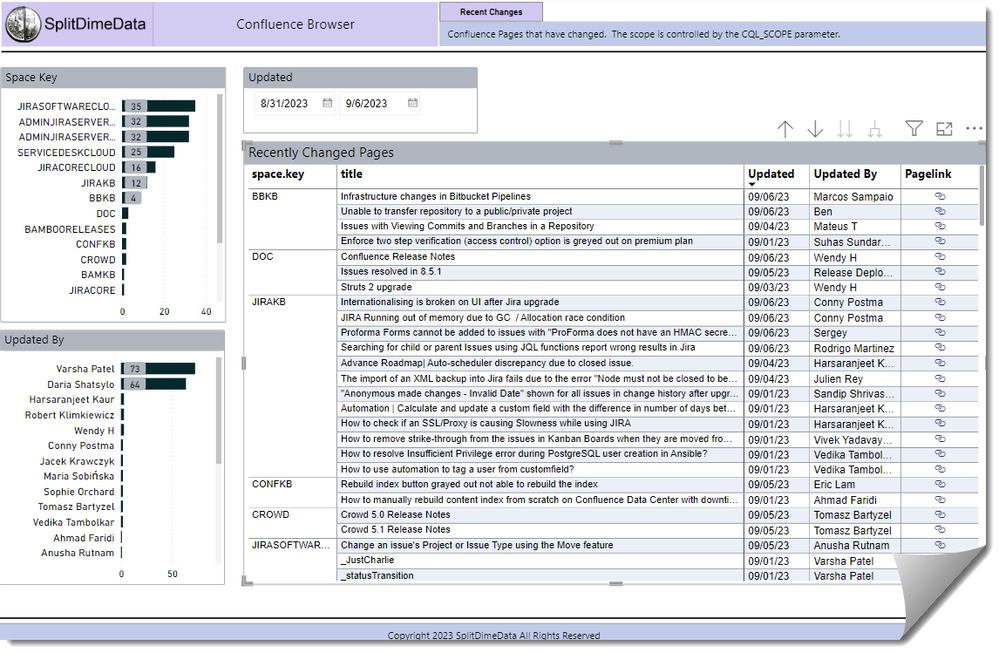The width and height of the screenshot is (999, 653).
Task: Click the space.key column header
Action: (x=278, y=174)
